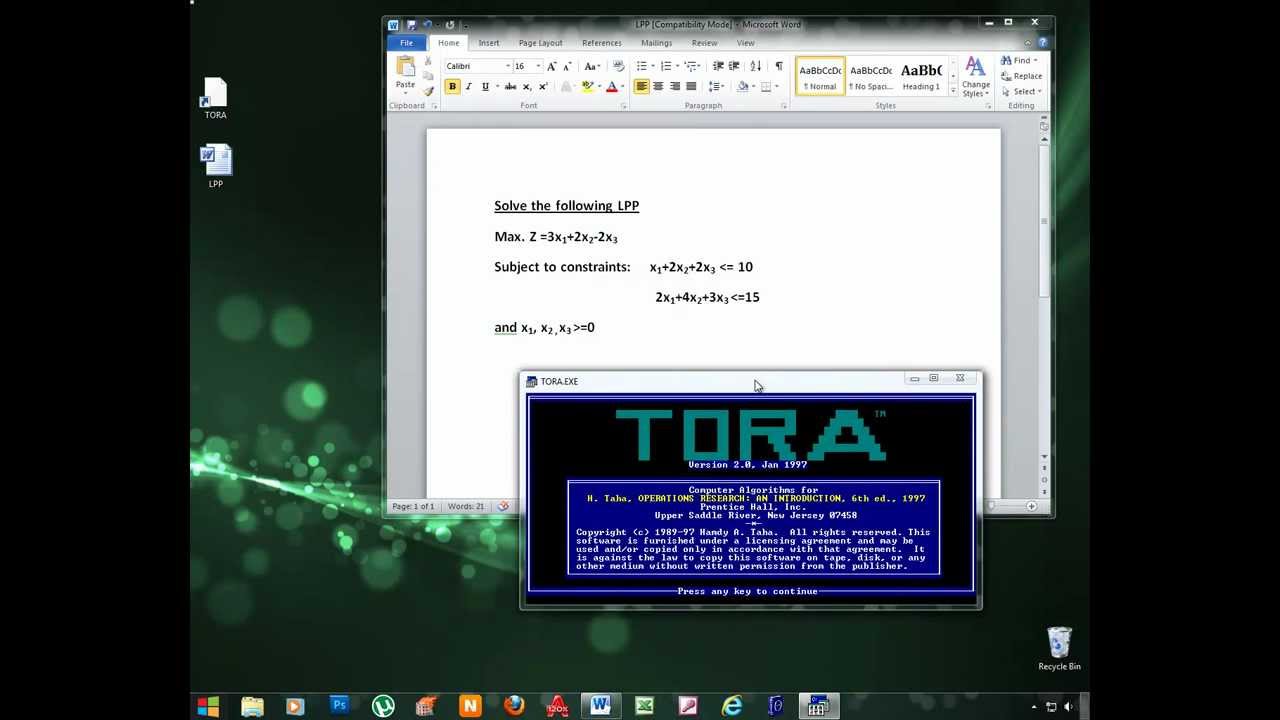Click the Shading paint bucket icon
The image size is (1280, 720).
pos(742,87)
